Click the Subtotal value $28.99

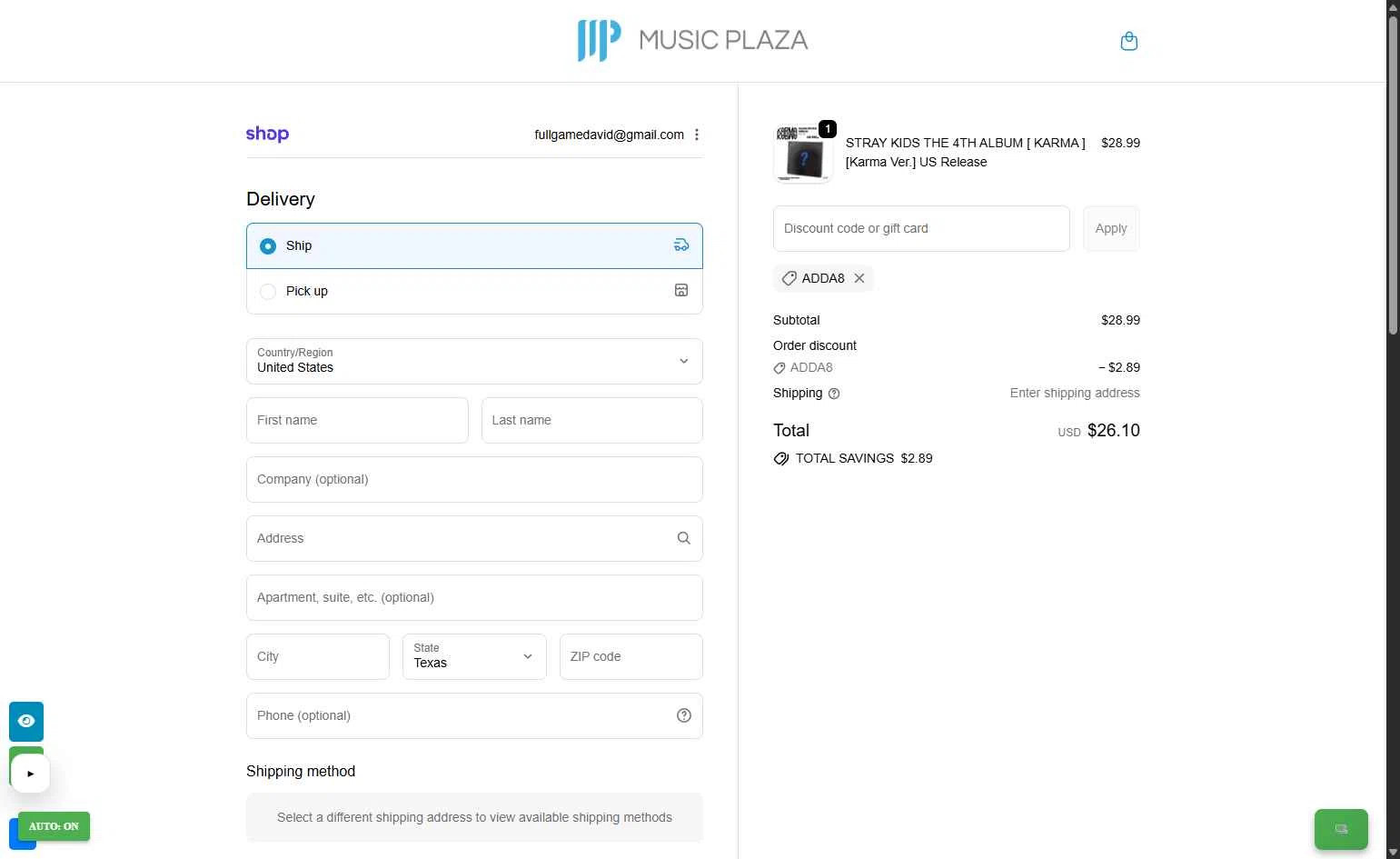(1120, 320)
